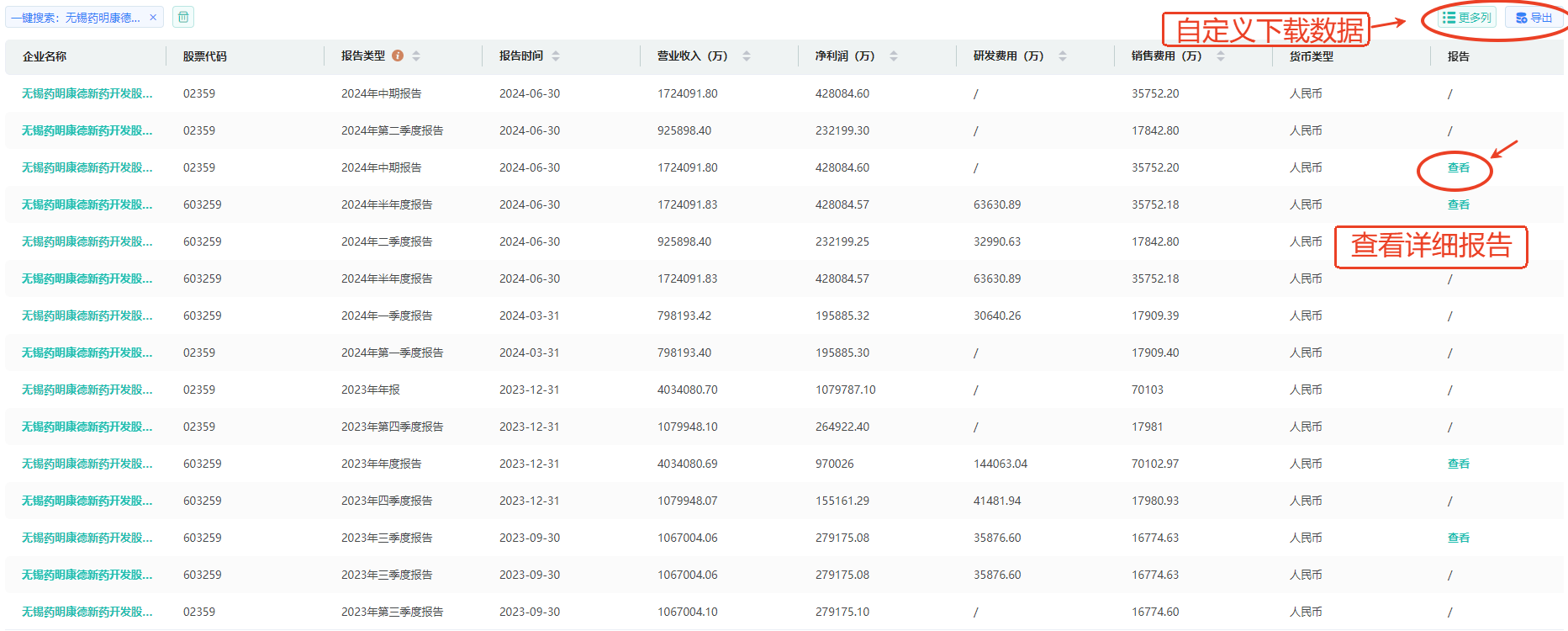Click the 2024年第一季度报告 report type cell

tap(393, 353)
